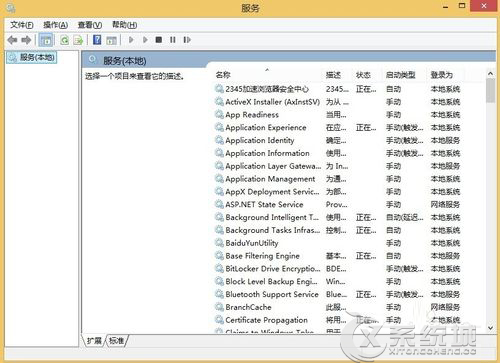Click the show/hide action pane icon
Screen dimensions: 500x363
click(111, 40)
